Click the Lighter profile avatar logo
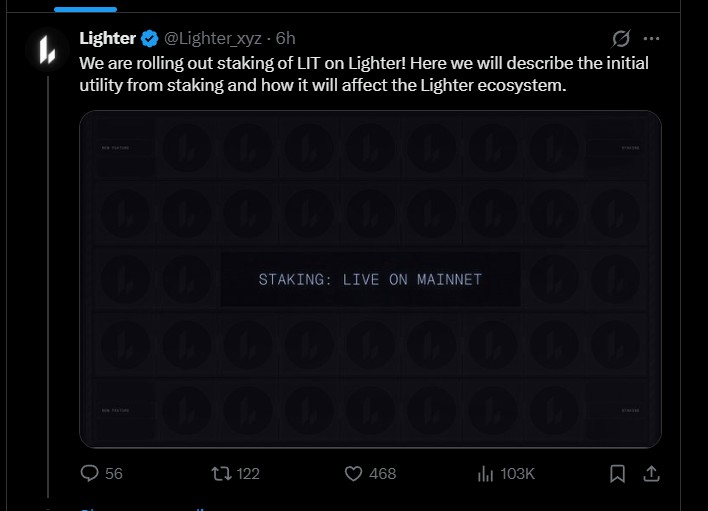 click(47, 50)
